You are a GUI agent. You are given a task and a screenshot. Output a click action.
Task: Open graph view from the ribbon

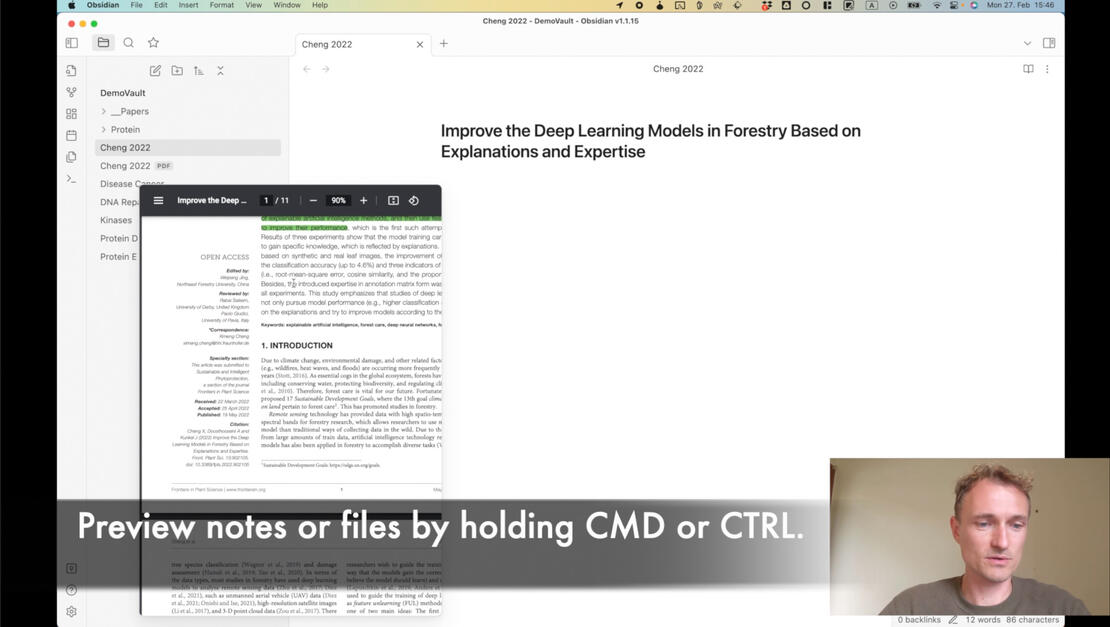click(x=71, y=92)
